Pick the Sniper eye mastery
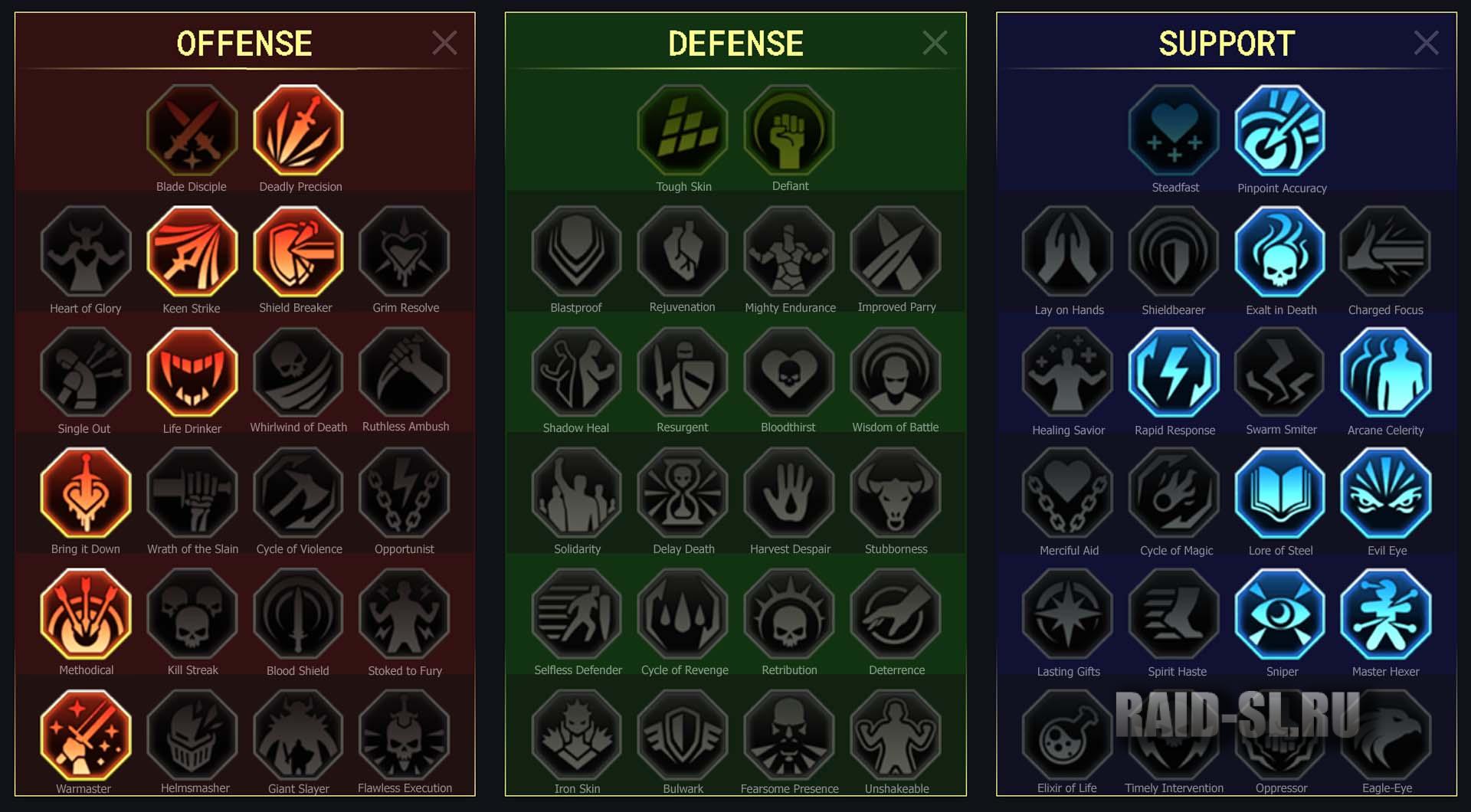 tap(1280, 614)
